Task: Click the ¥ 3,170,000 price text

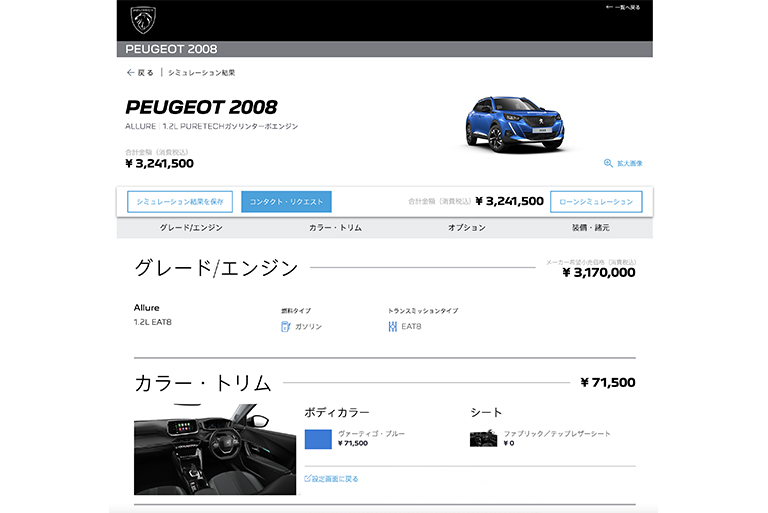Action: click(599, 272)
